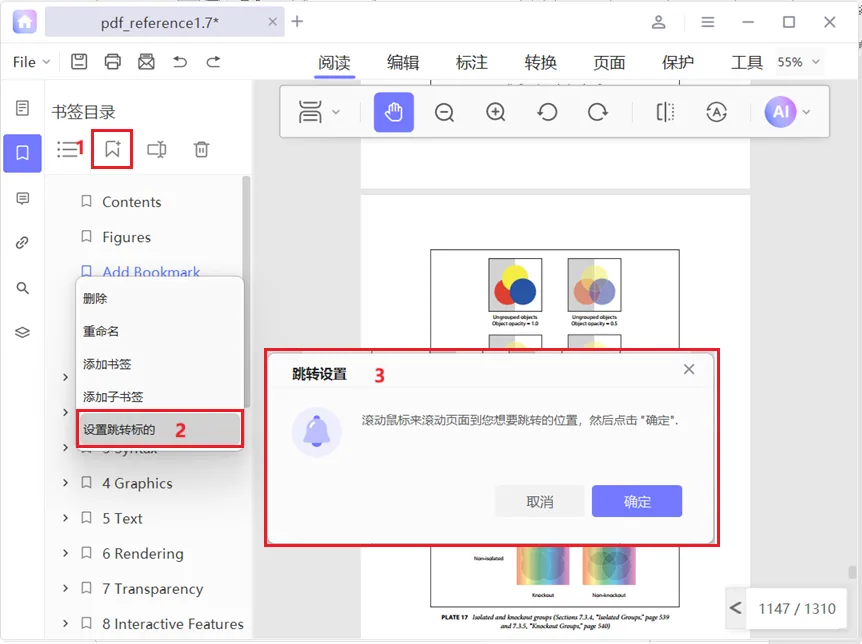Click the page number field 1147 / 1310
This screenshot has width=862, height=644.
click(797, 609)
